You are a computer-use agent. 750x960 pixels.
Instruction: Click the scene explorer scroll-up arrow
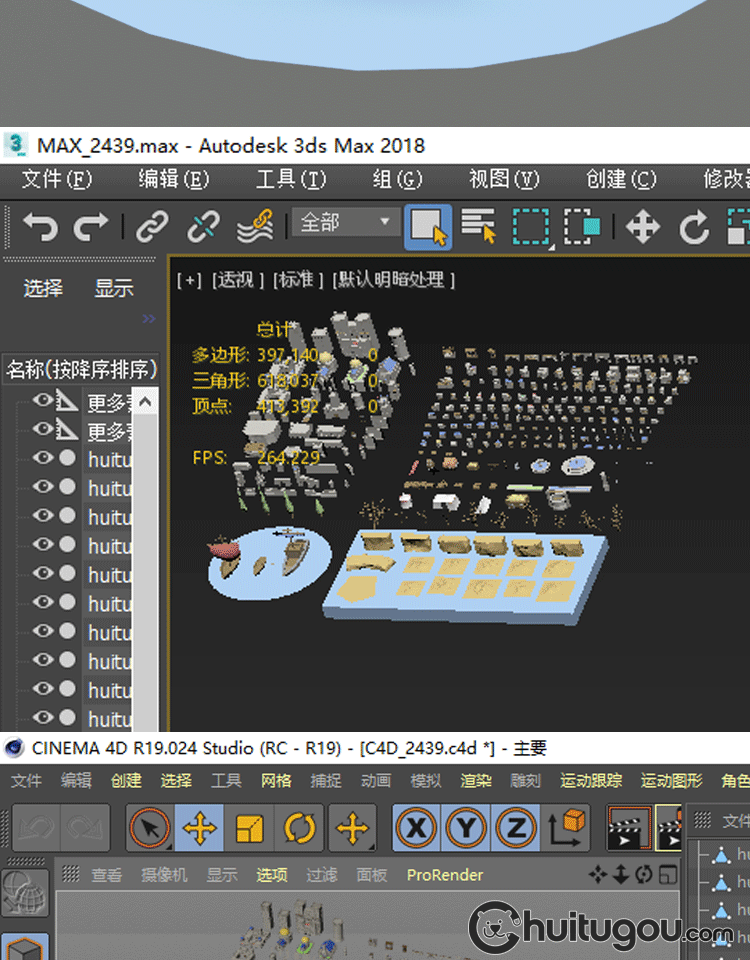click(x=145, y=402)
